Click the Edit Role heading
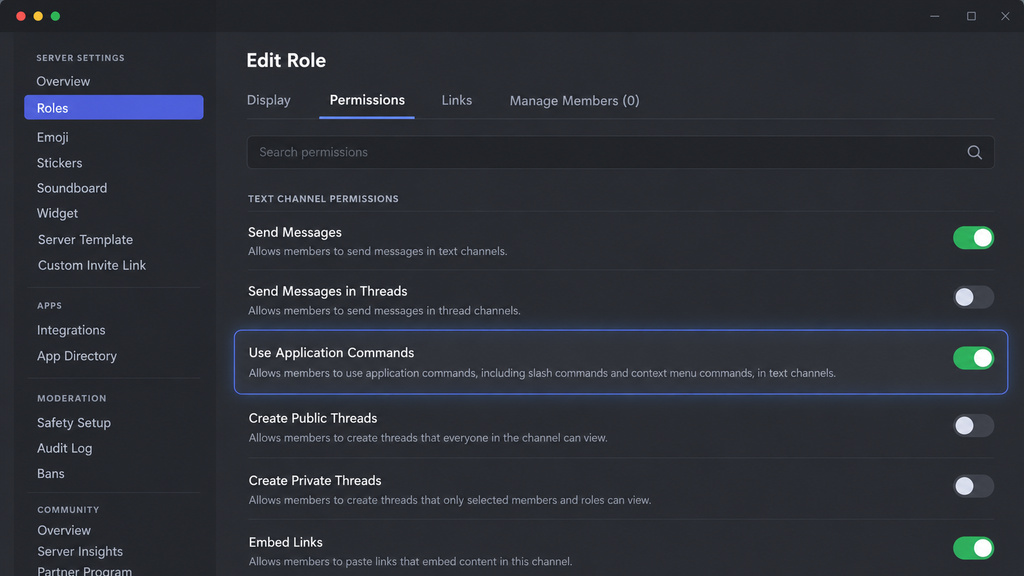Image resolution: width=1024 pixels, height=576 pixels. tap(286, 60)
